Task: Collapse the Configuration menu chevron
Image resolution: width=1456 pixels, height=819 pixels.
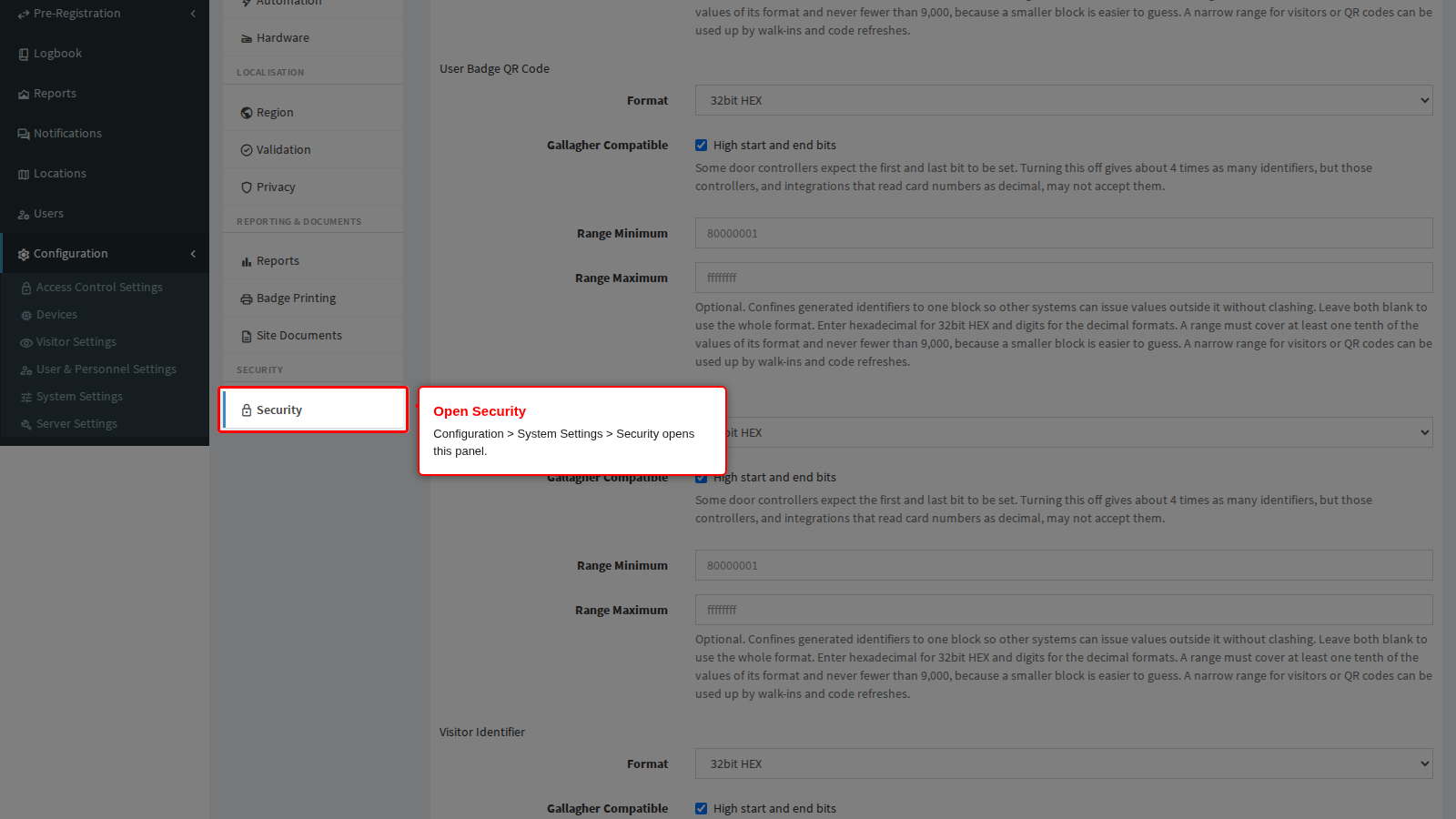Action: tap(193, 254)
